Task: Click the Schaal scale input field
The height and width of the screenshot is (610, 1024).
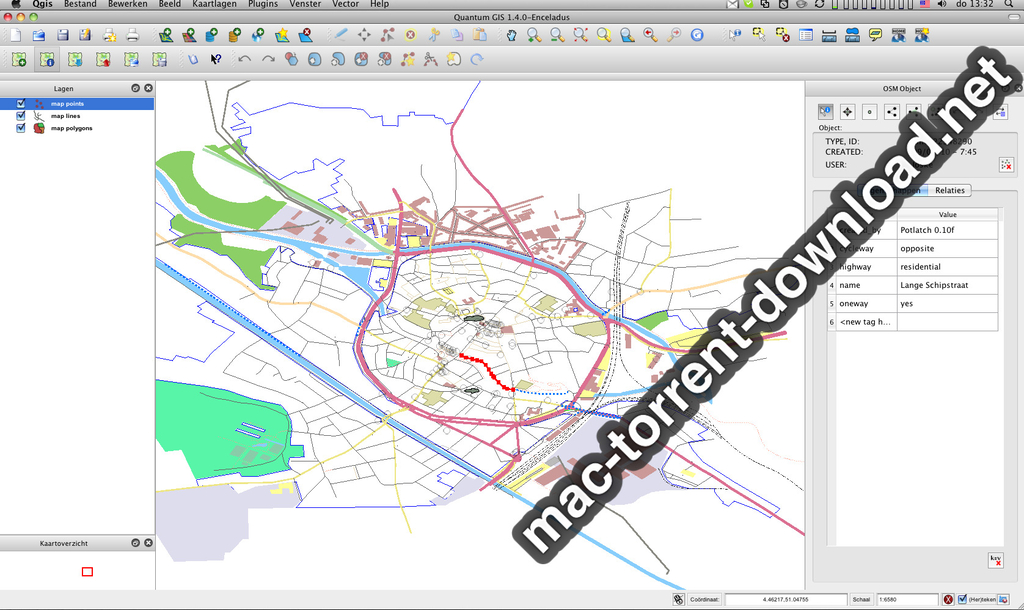Action: pyautogui.click(x=906, y=599)
